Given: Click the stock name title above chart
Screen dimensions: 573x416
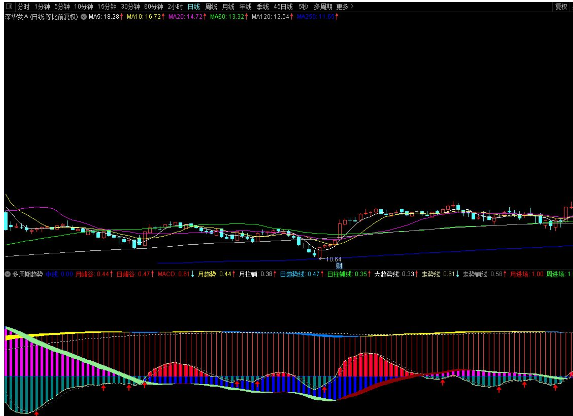Looking at the screenshot, I should point(42,17).
